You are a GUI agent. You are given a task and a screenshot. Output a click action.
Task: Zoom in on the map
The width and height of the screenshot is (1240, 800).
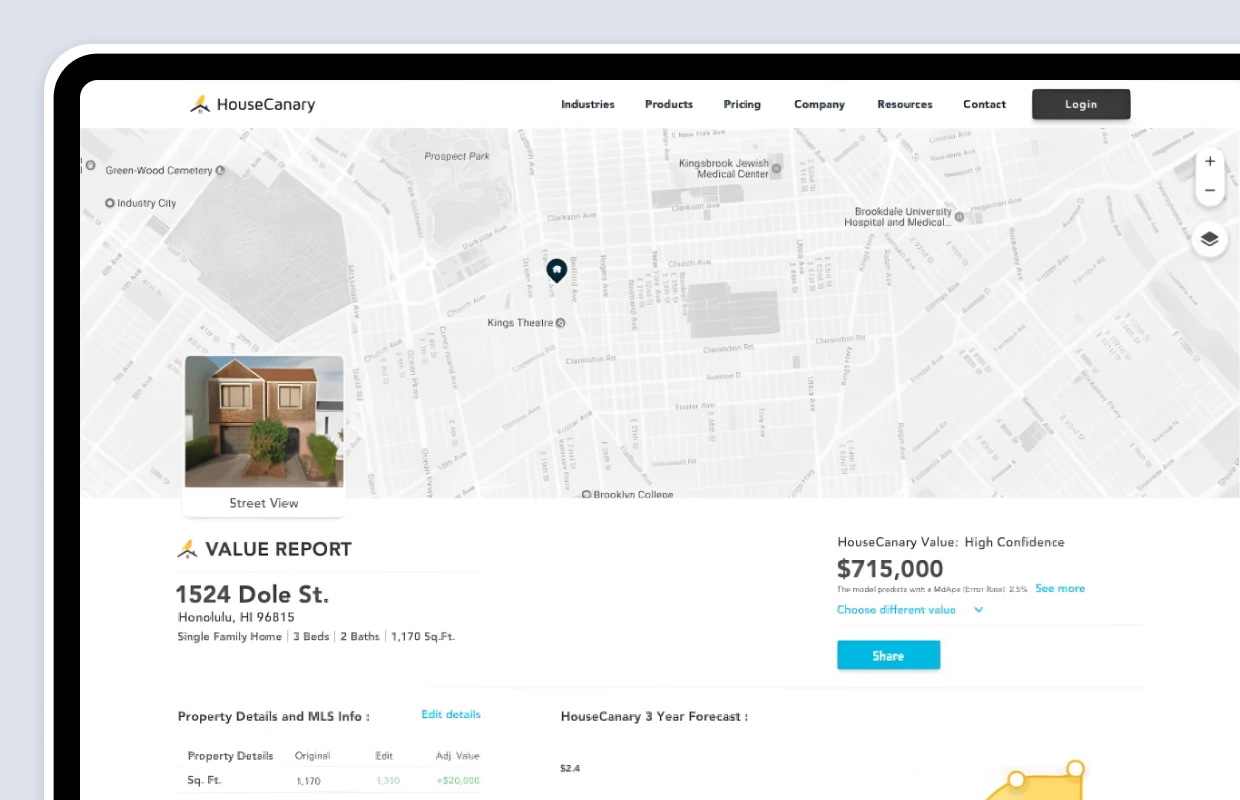click(1210, 161)
